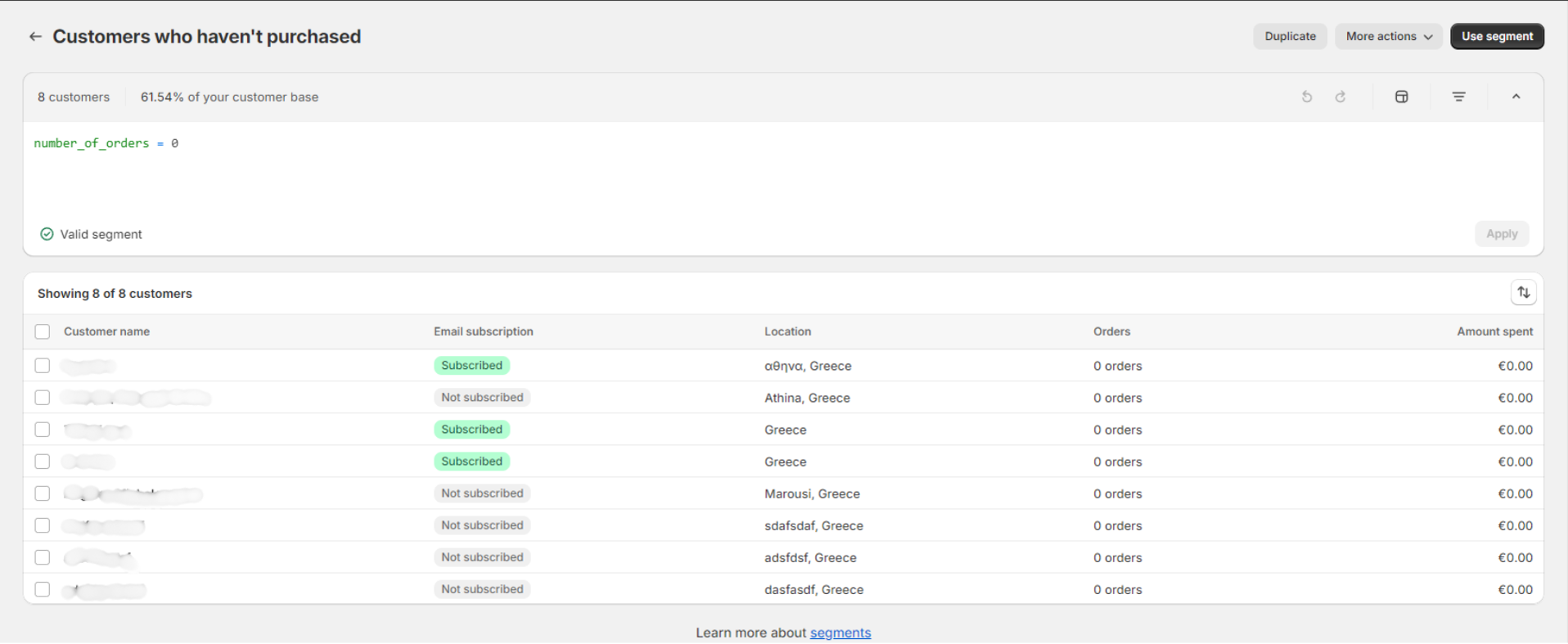The width and height of the screenshot is (1568, 644).
Task: Open the sort customers icon button
Action: [x=1523, y=293]
